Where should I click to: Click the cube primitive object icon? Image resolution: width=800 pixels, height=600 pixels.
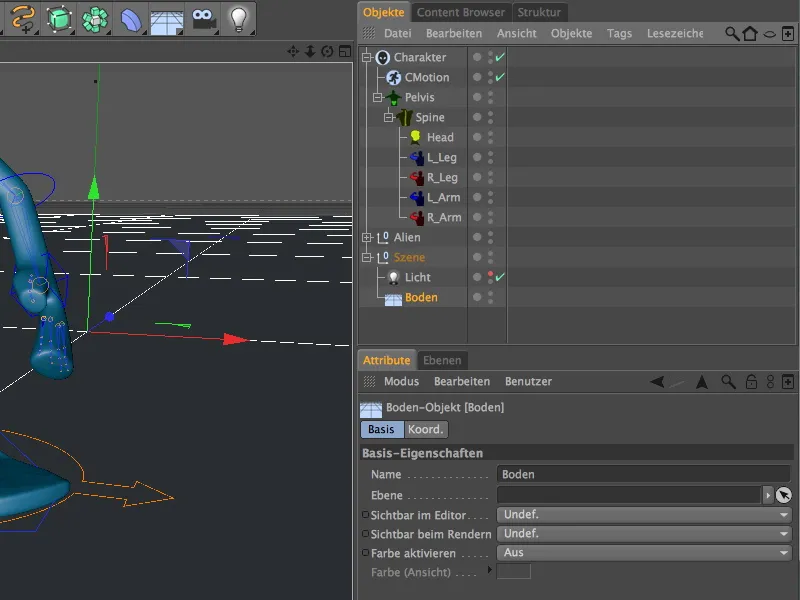(x=59, y=19)
